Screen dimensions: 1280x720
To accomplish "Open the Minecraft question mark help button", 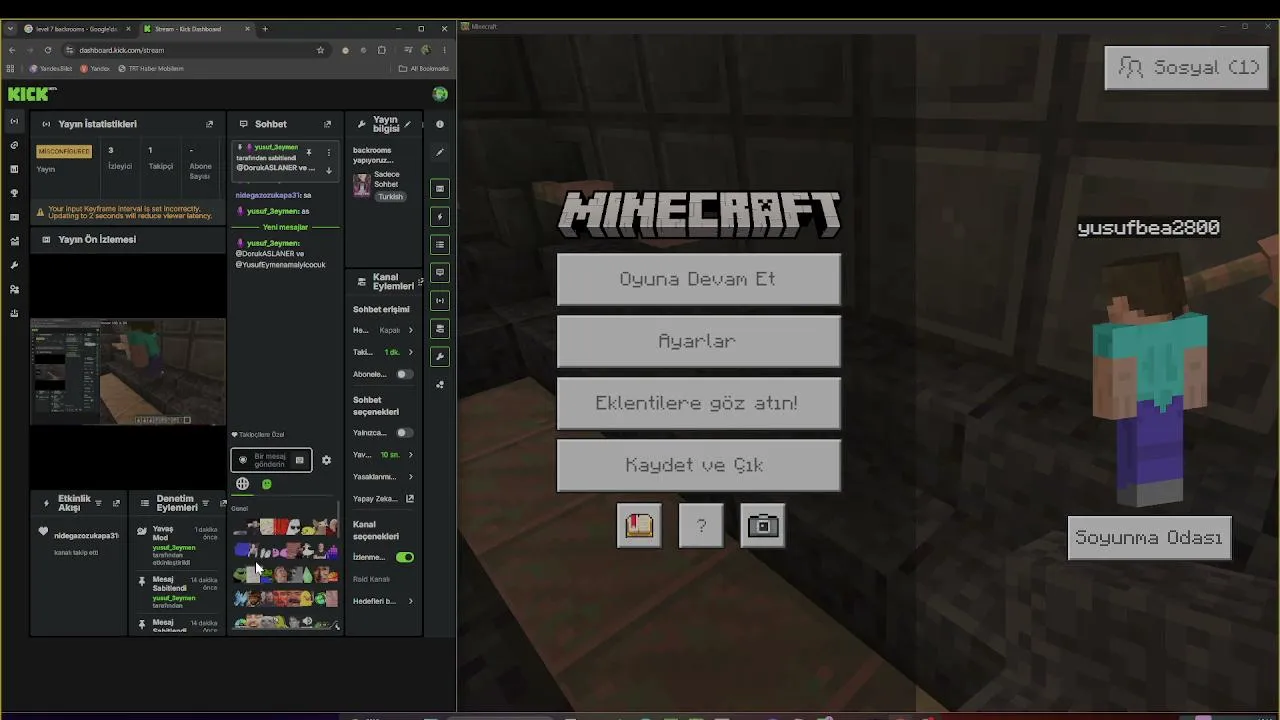I will (701, 525).
